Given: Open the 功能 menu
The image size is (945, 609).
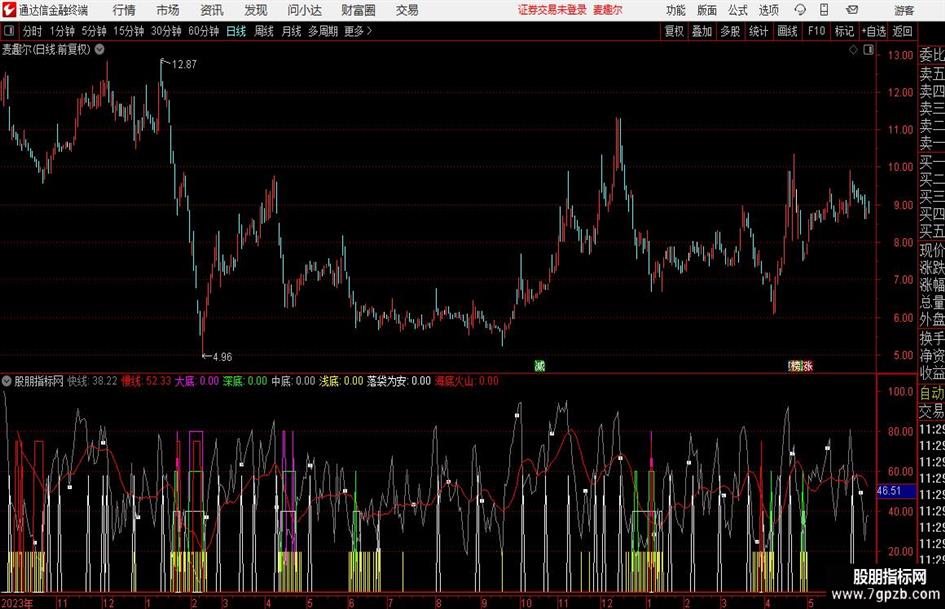Looking at the screenshot, I should pyautogui.click(x=676, y=10).
